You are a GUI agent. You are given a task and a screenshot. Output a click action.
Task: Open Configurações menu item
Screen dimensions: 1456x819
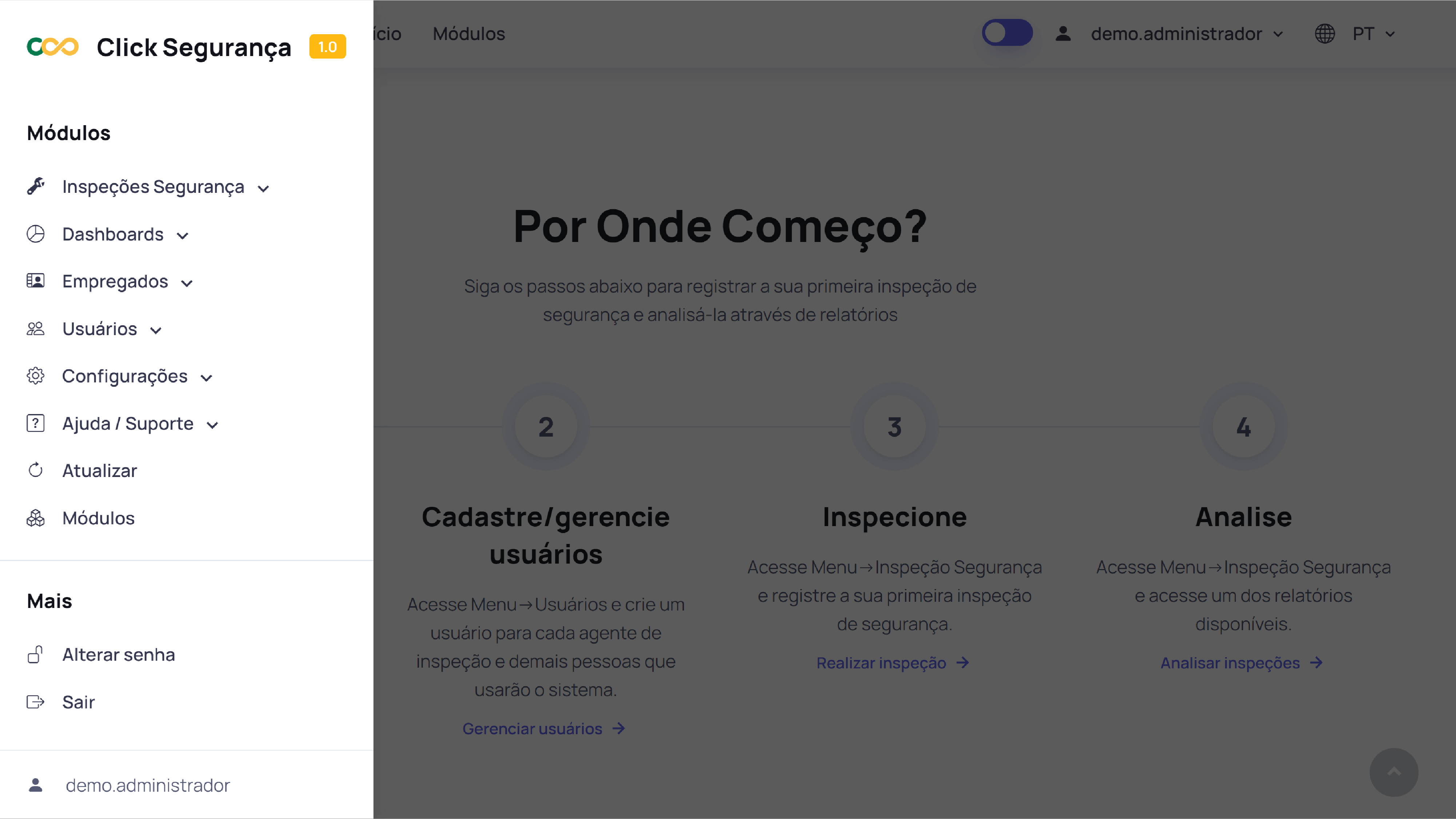coord(125,376)
